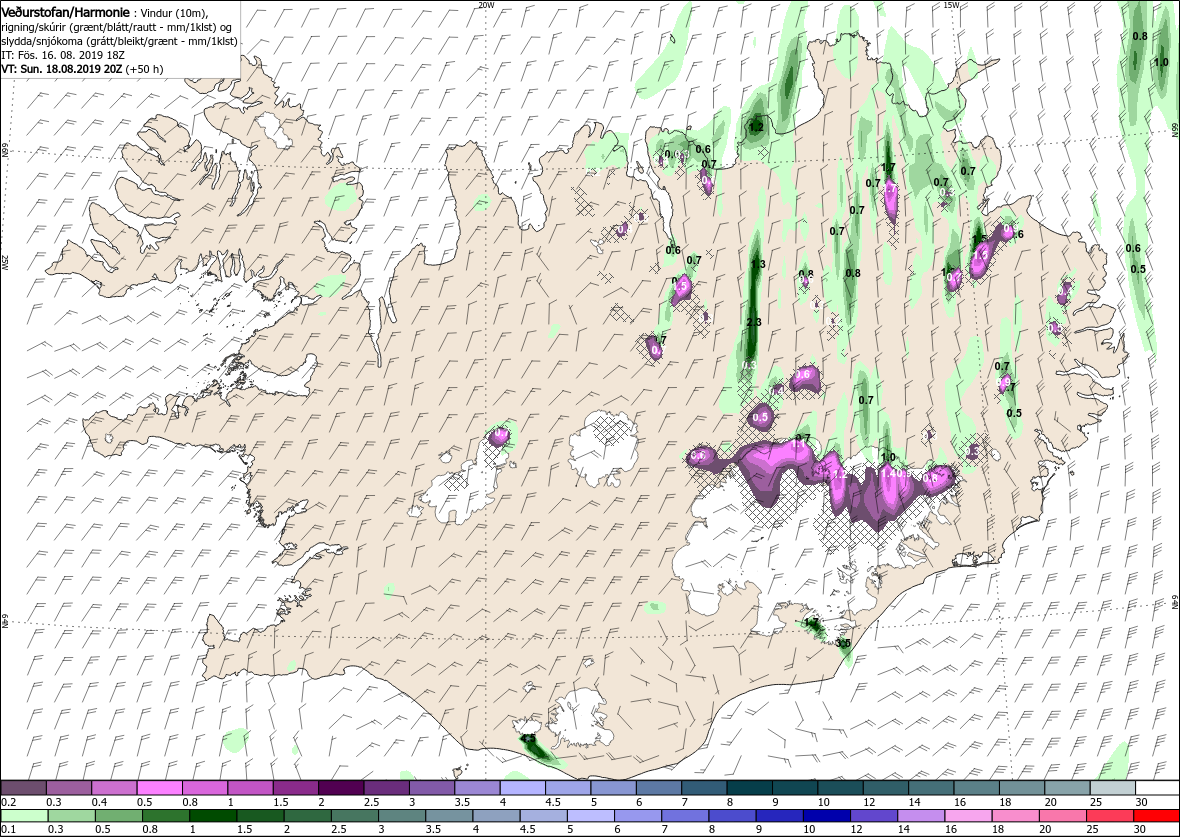Click the 0.8 swatch in the top snow legend
Screen dimensions: 1180x837
tap(205, 787)
